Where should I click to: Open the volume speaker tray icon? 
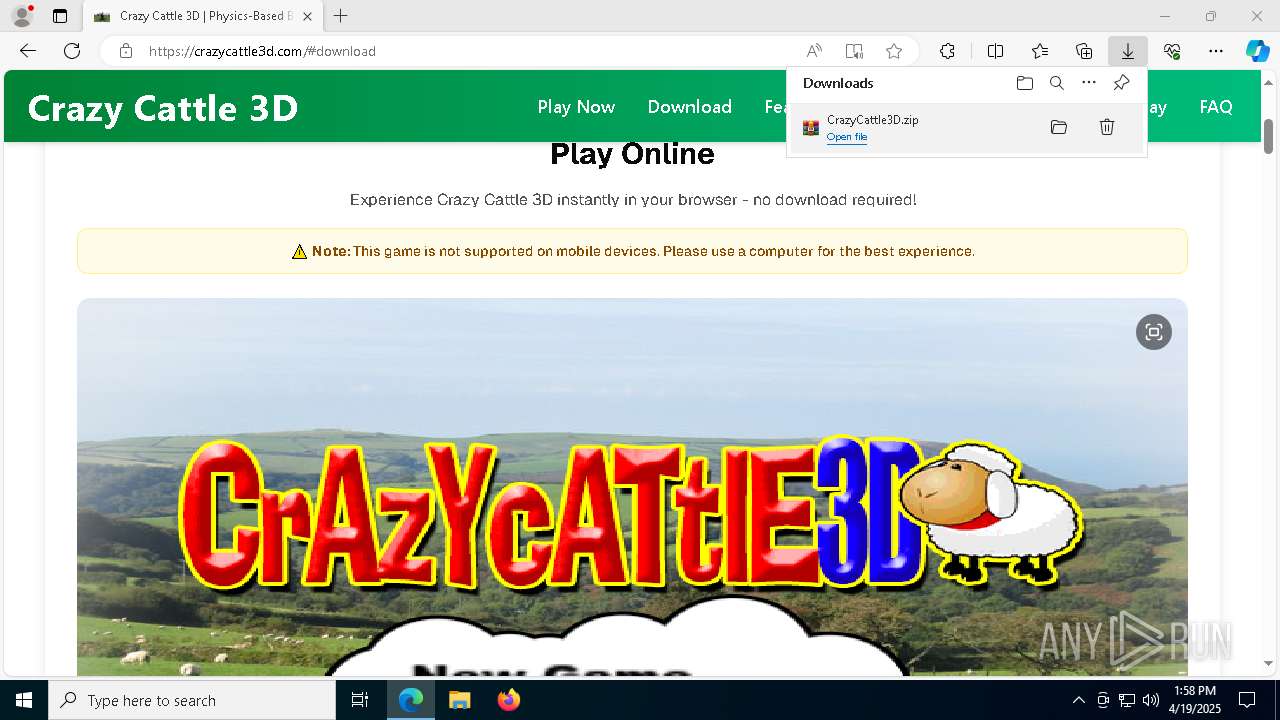1151,700
